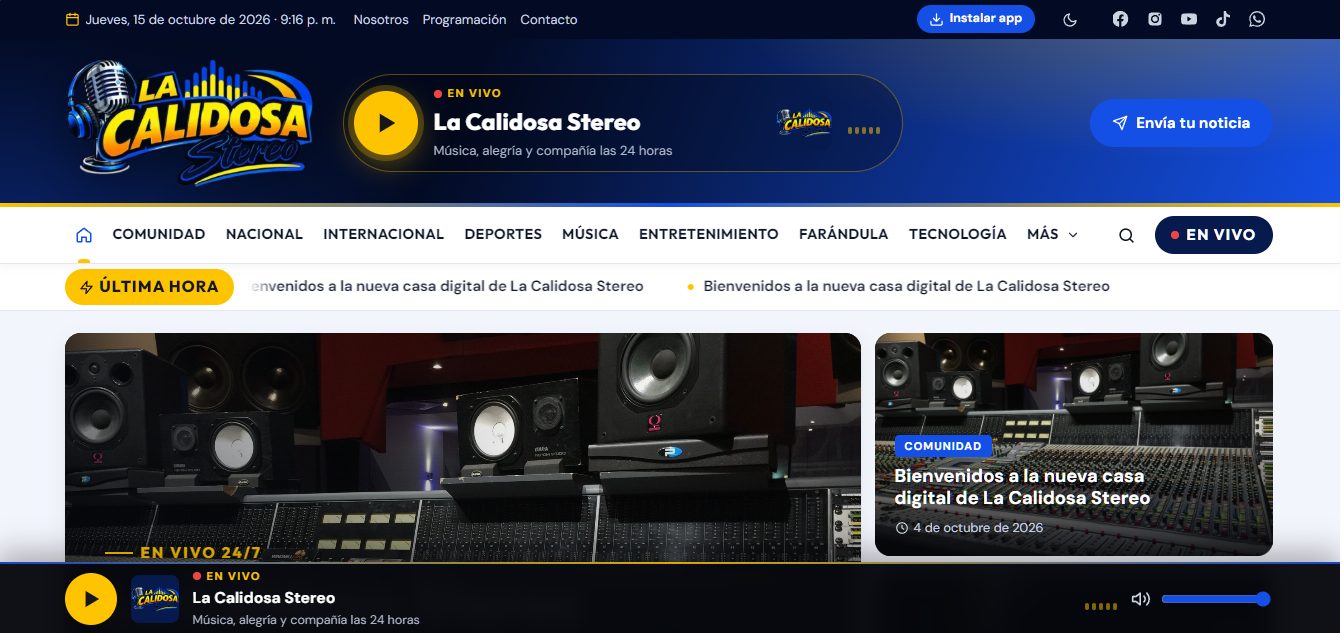Click La Calidosa Stereo title in header player
The height and width of the screenshot is (633, 1341).
537,123
